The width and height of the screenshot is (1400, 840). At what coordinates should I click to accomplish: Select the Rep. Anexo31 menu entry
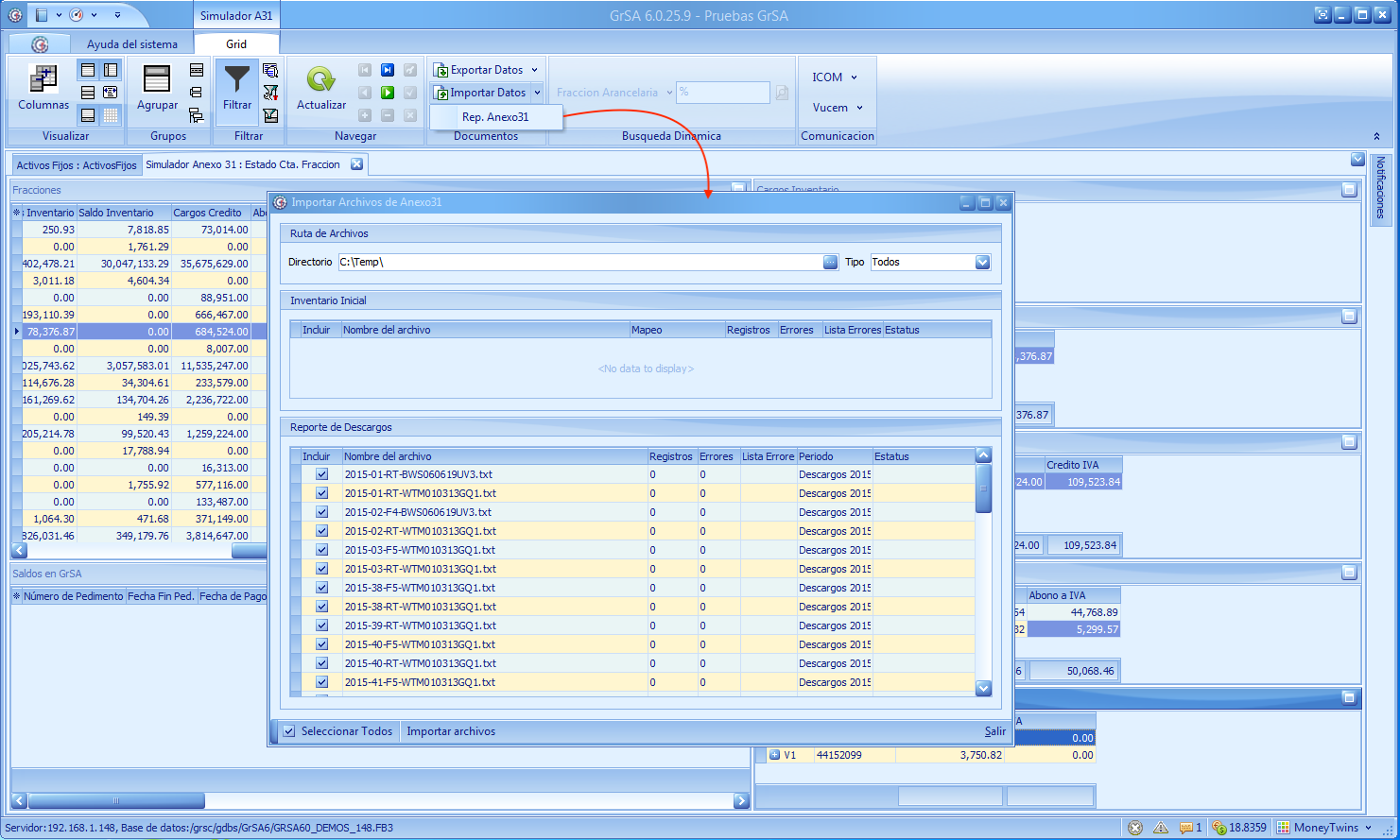pyautogui.click(x=495, y=117)
